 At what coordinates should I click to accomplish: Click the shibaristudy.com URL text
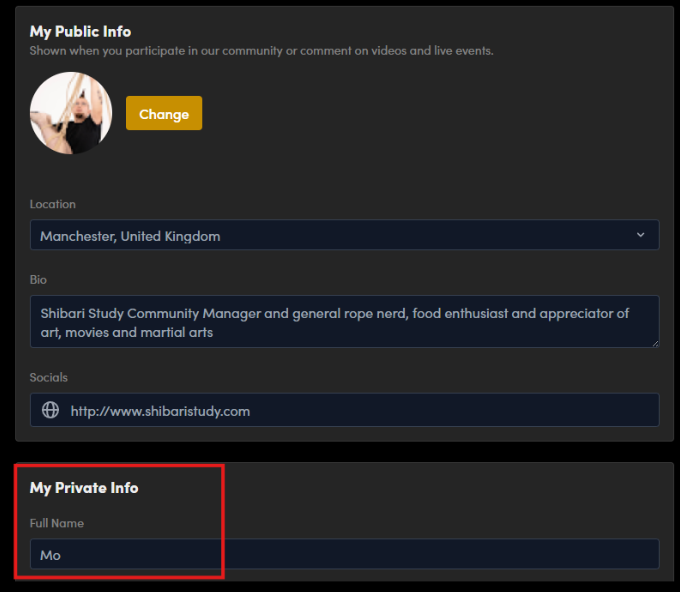(x=160, y=410)
